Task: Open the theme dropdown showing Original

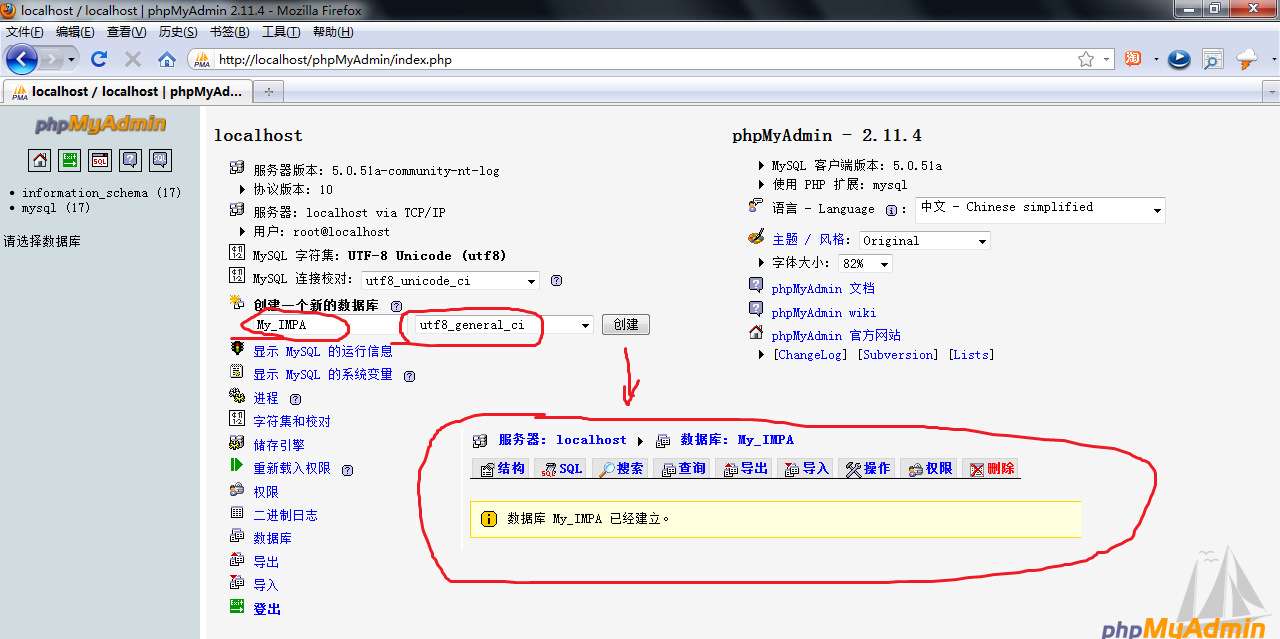Action: (x=924, y=241)
